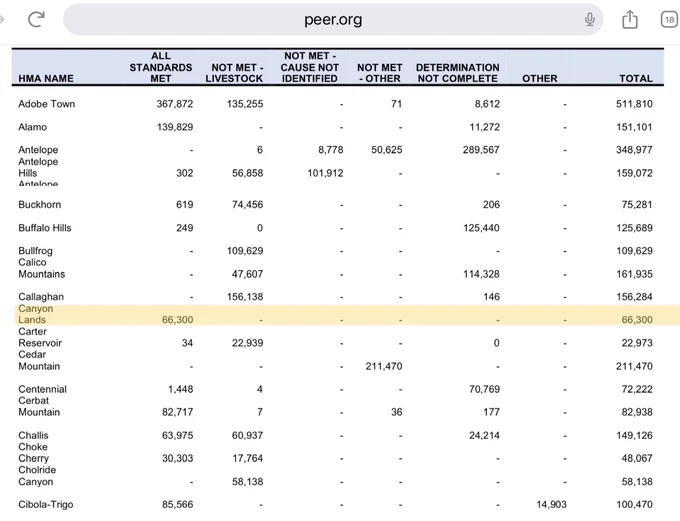
Task: Select the Calico Mountains value 47,607
Action: pyautogui.click(x=247, y=274)
